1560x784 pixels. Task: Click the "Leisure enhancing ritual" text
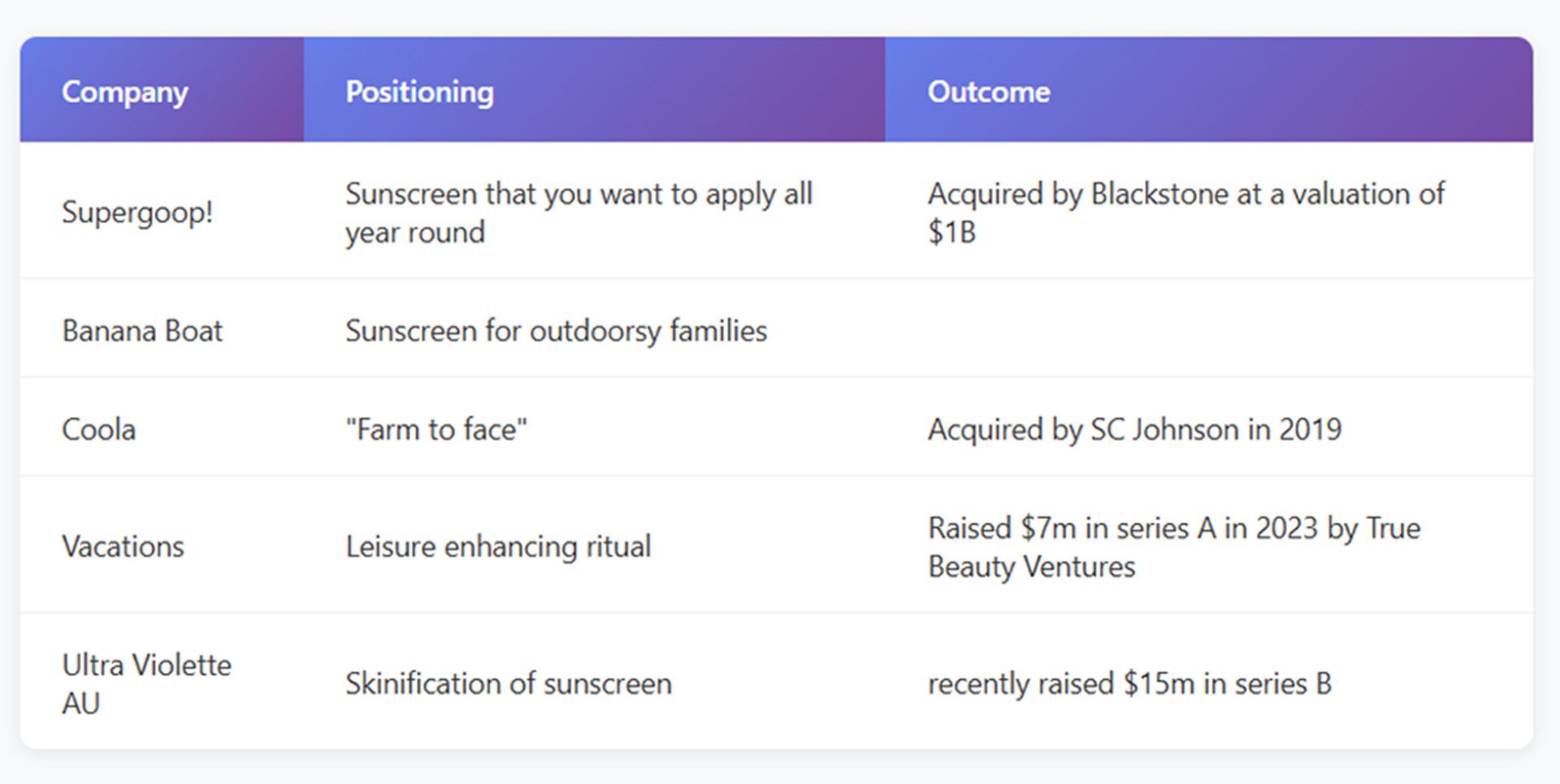(498, 547)
